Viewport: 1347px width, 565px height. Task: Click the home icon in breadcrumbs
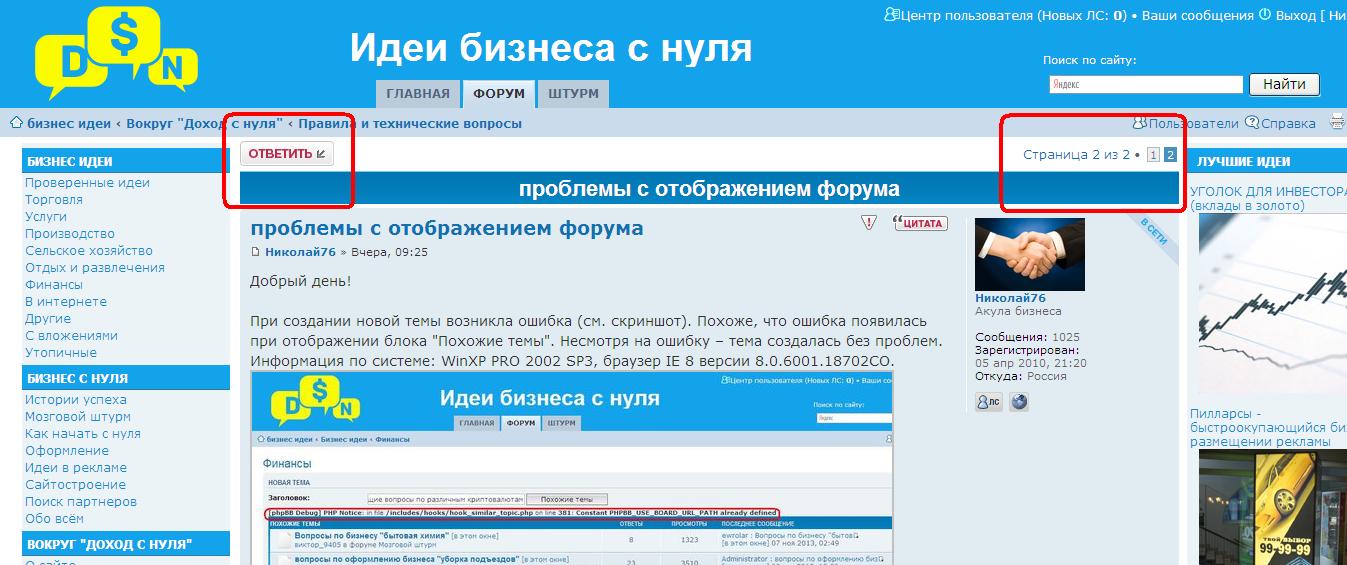pyautogui.click(x=16, y=123)
